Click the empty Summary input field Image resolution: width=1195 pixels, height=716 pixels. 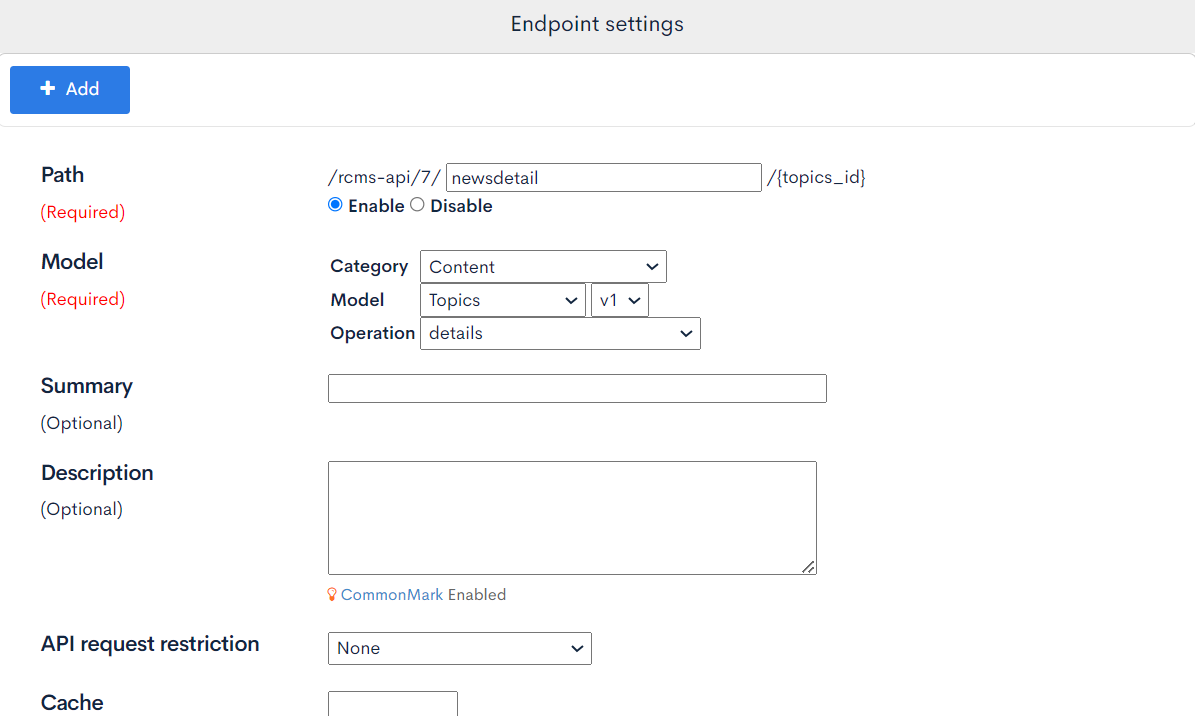coord(577,388)
